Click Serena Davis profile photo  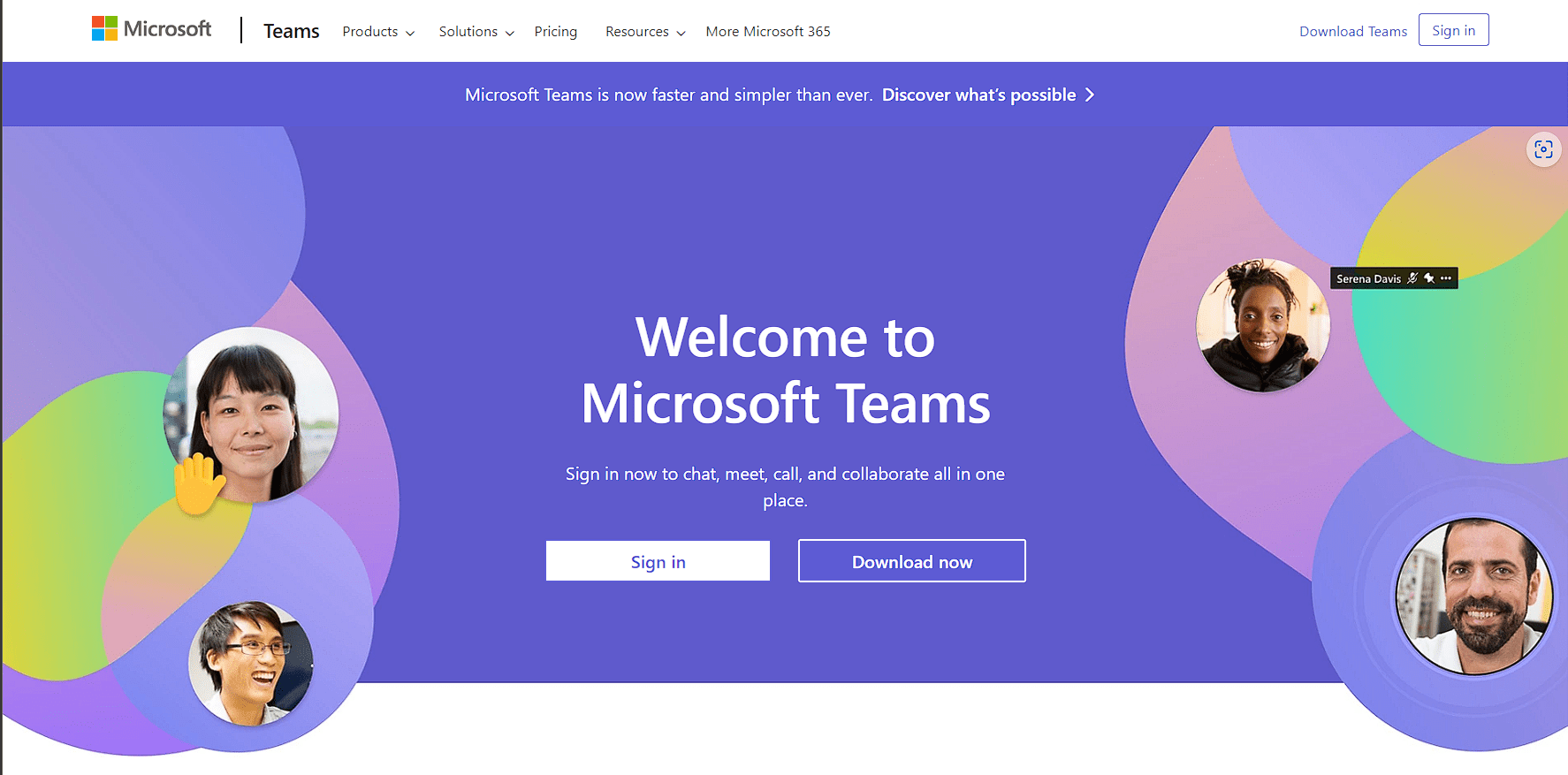point(1263,325)
